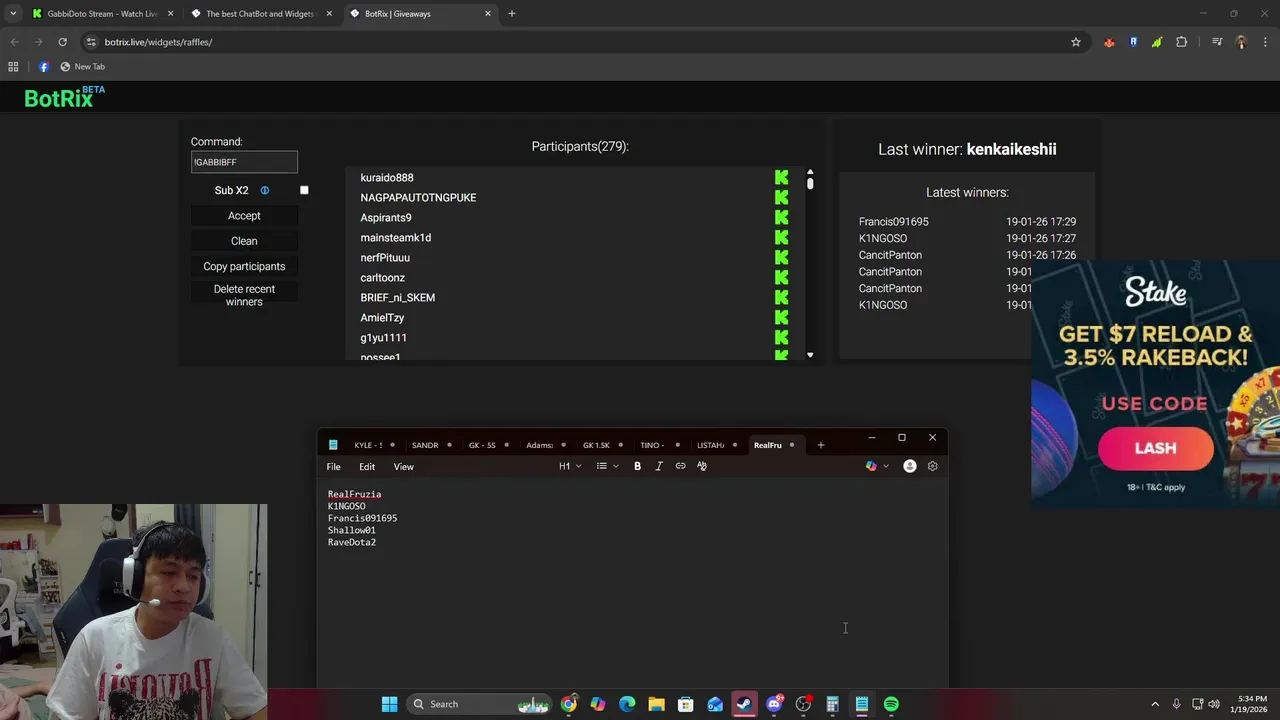
Task: Open the New Tab bookmark
Action: 82,67
